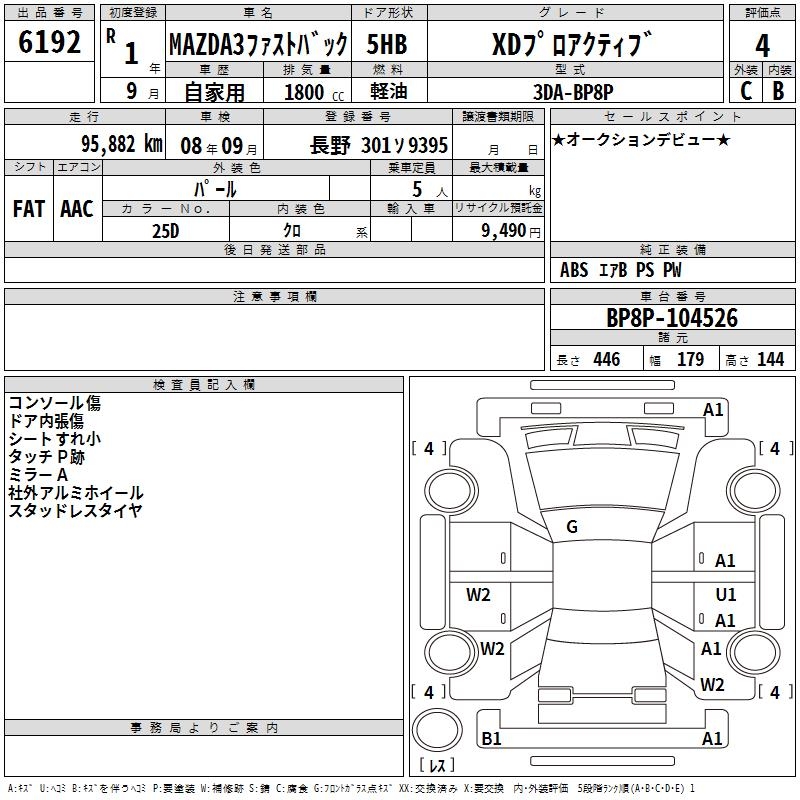Viewport: 800px width, 800px height.
Task: Click the G mark on the windshield
Action: (572, 527)
